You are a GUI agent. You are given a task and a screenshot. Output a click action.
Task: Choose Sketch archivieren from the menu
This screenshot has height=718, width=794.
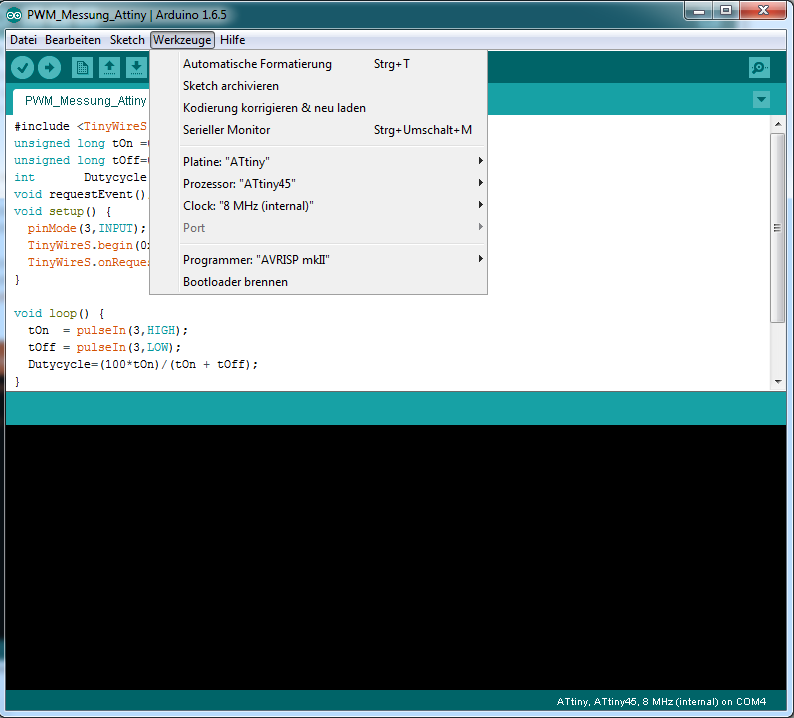319,86
